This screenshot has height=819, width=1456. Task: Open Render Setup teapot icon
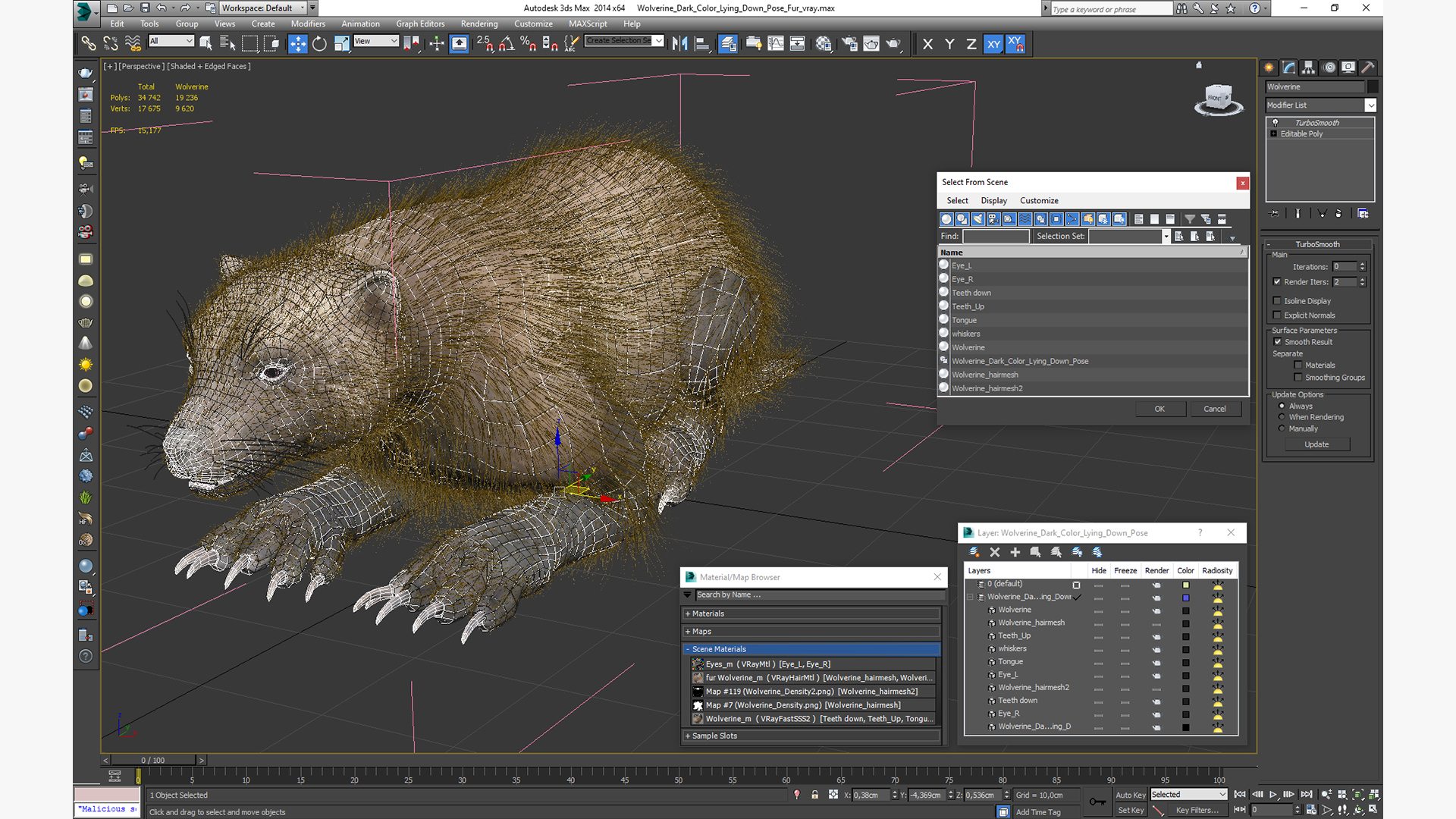(x=849, y=44)
